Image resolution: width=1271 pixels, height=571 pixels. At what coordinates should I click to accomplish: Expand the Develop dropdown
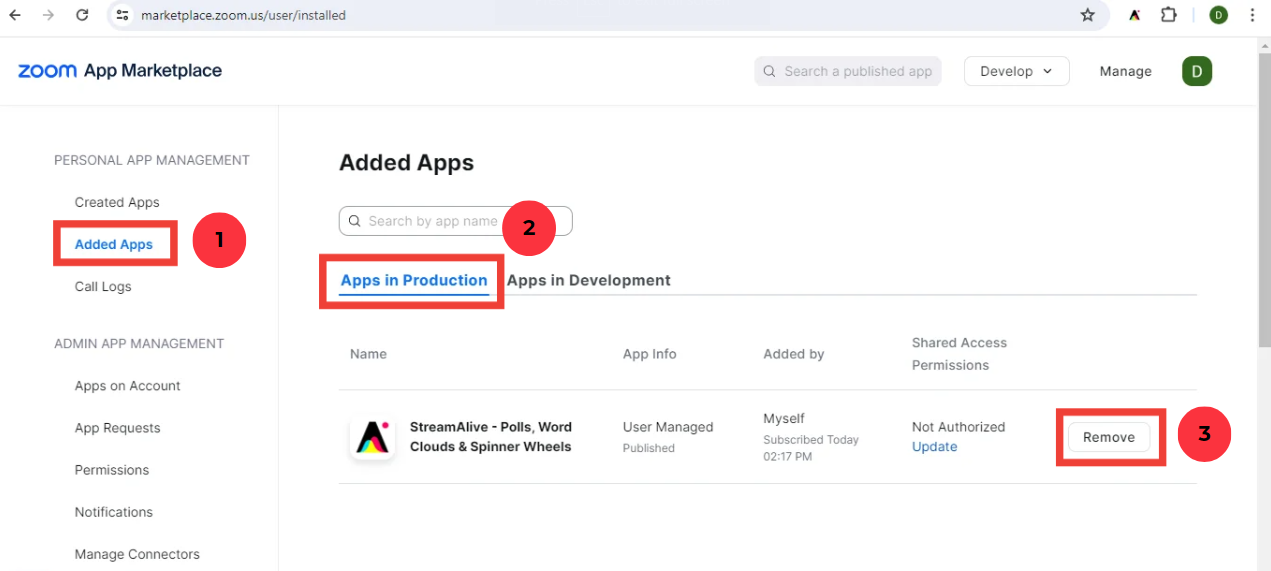[x=1016, y=71]
